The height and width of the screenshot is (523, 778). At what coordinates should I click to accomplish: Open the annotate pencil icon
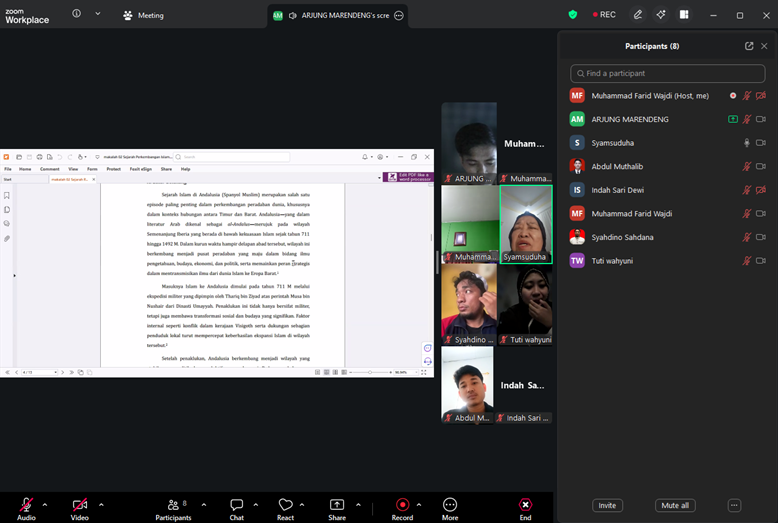[638, 14]
